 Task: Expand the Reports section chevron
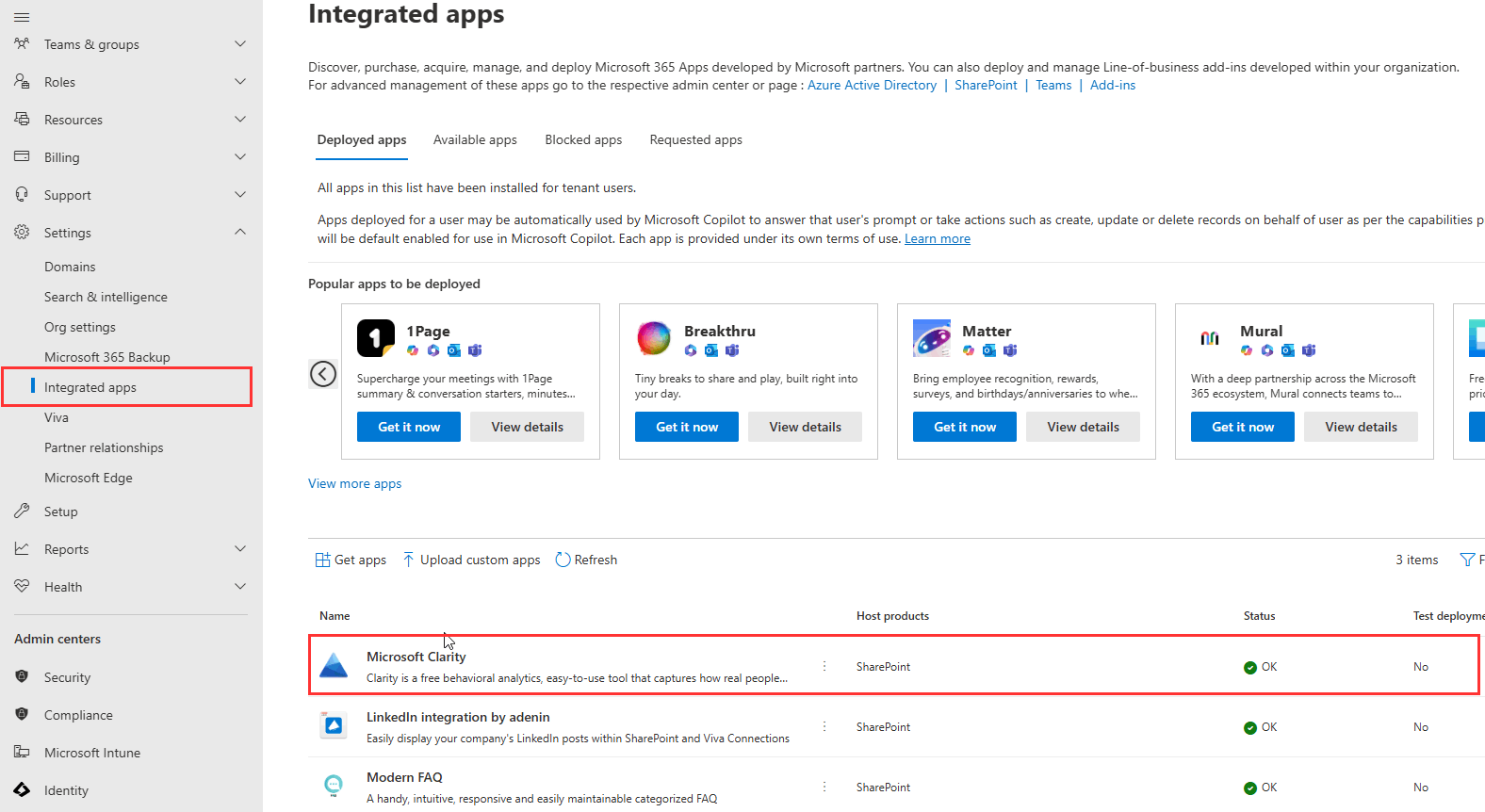pos(240,548)
